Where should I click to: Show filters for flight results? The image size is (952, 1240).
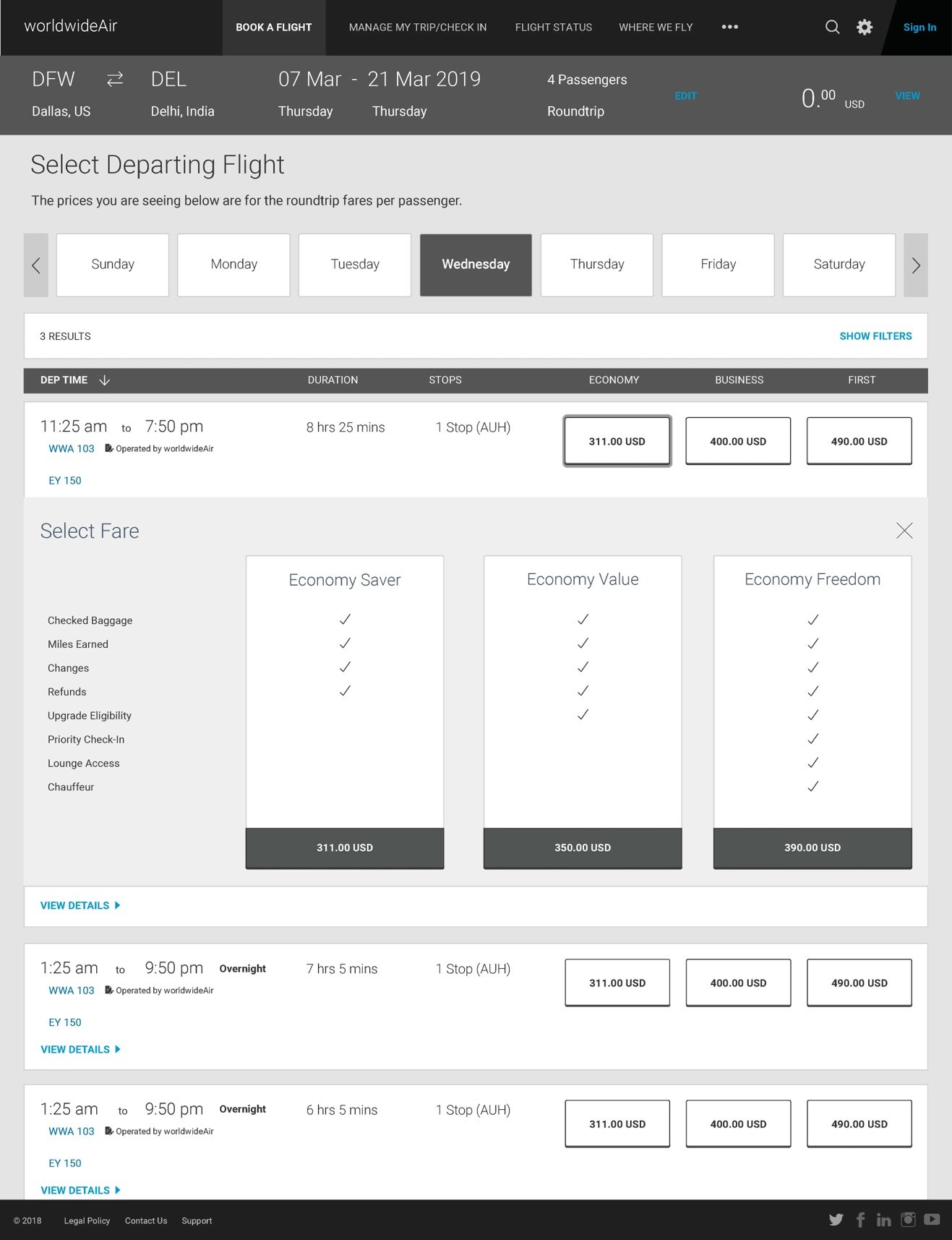875,336
